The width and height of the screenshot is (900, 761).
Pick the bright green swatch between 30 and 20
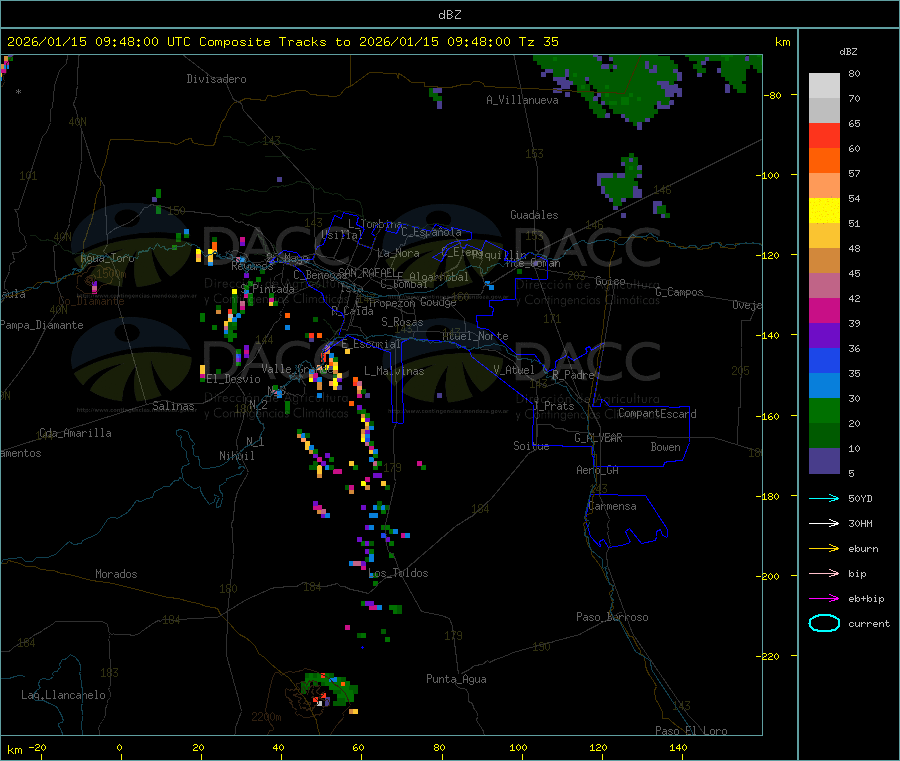pos(824,410)
